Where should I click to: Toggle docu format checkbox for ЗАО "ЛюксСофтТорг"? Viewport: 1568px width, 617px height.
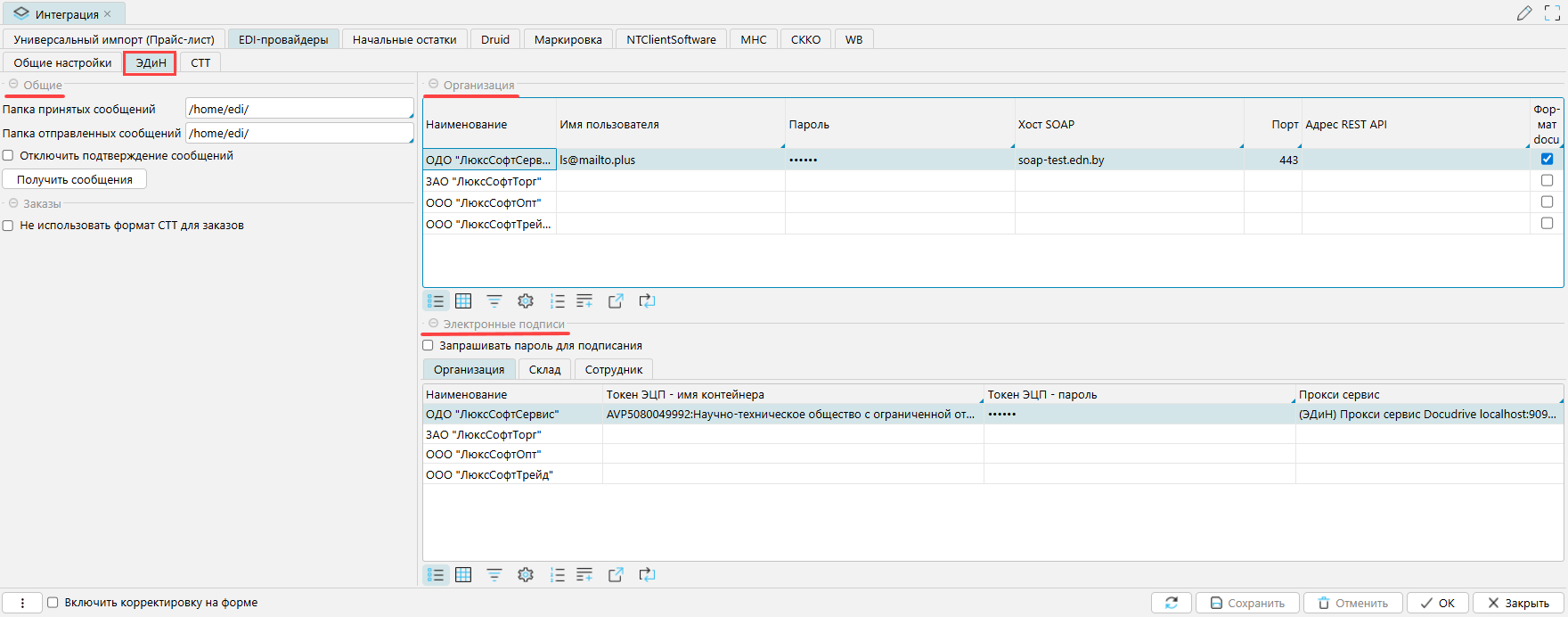click(x=1547, y=180)
